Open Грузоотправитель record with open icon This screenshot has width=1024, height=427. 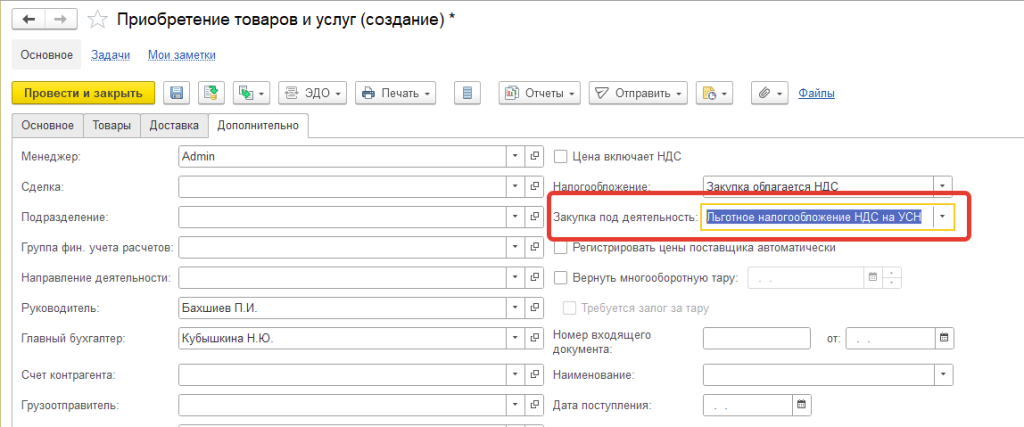pos(534,405)
